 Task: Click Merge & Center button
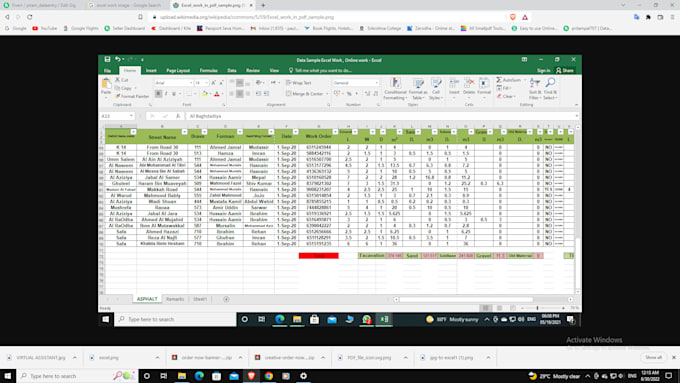(x=307, y=94)
